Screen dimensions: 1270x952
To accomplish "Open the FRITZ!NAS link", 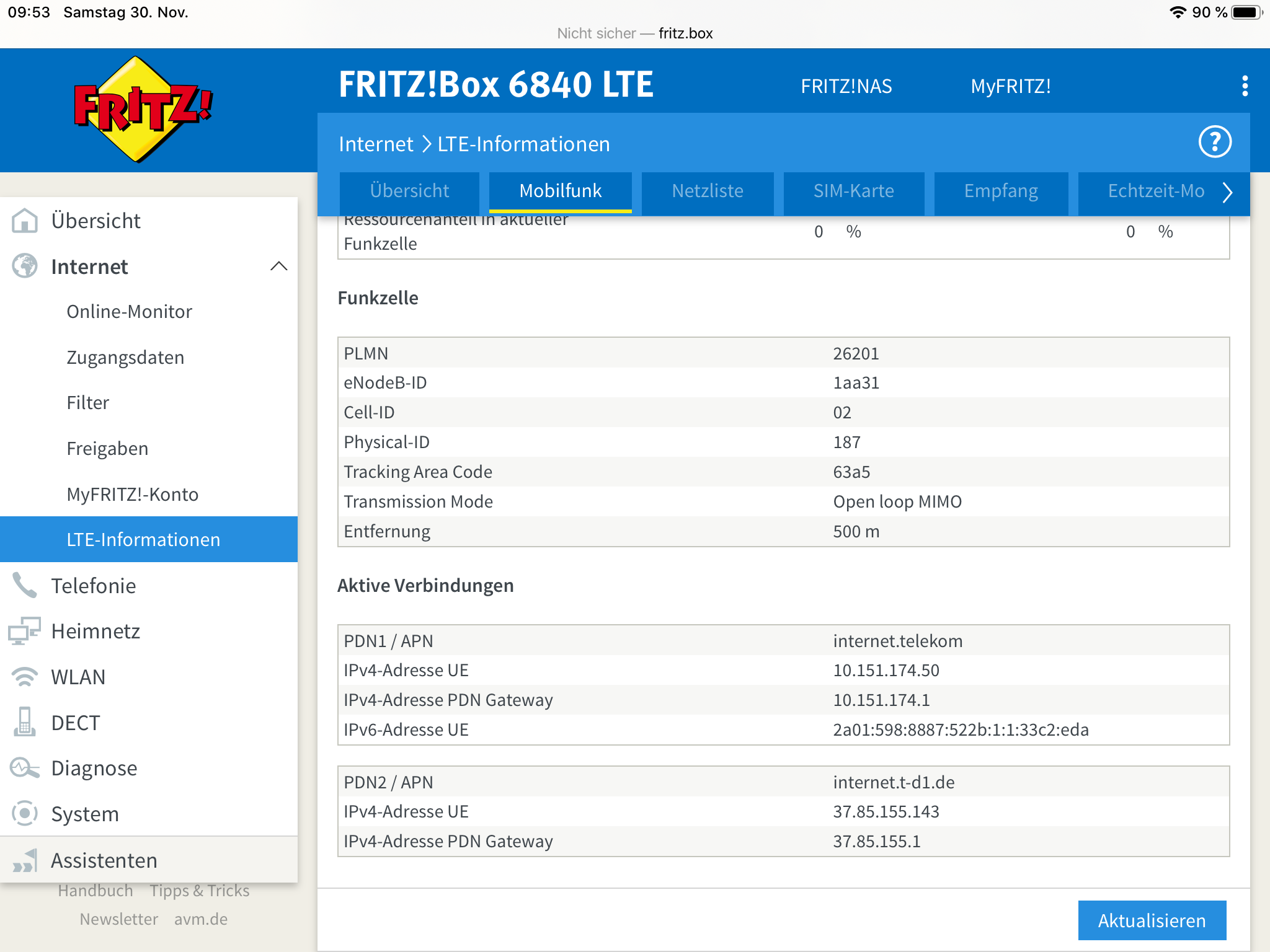I will coord(846,86).
